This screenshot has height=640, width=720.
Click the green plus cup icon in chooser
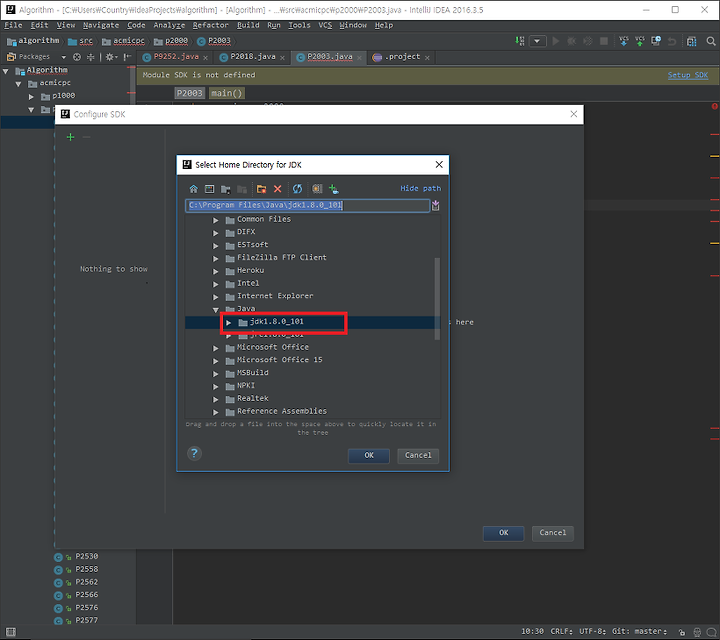coord(334,189)
